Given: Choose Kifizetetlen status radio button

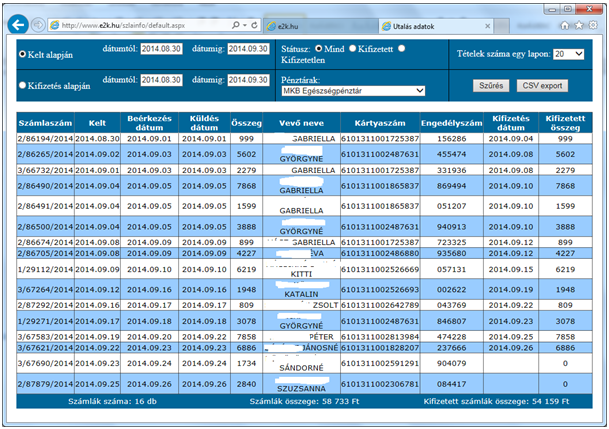Looking at the screenshot, I should coord(402,49).
